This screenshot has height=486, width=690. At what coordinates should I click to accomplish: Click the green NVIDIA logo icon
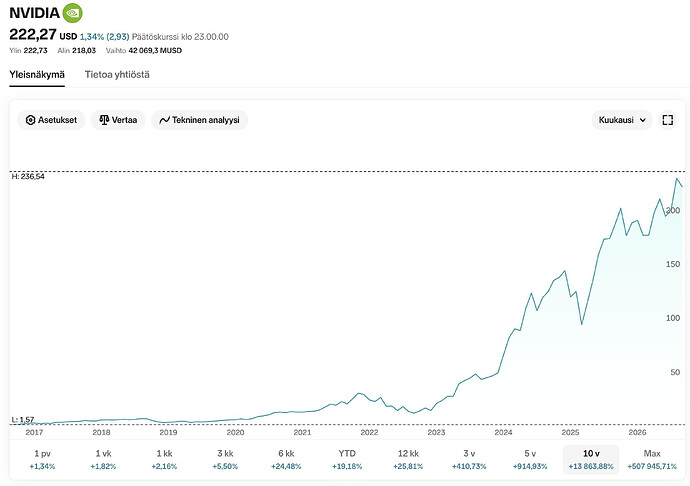click(x=73, y=13)
